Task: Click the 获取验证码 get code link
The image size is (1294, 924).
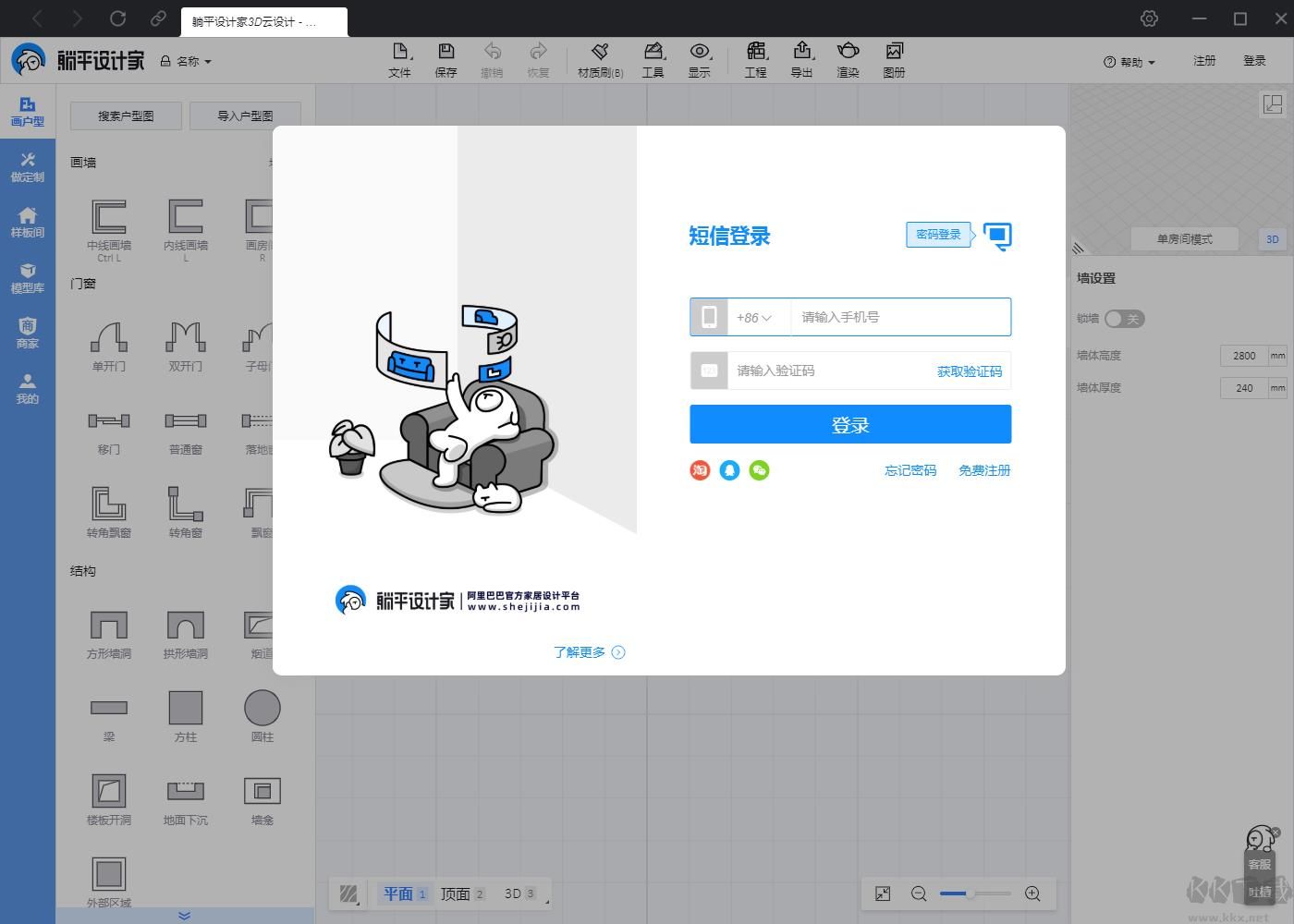Action: (969, 371)
